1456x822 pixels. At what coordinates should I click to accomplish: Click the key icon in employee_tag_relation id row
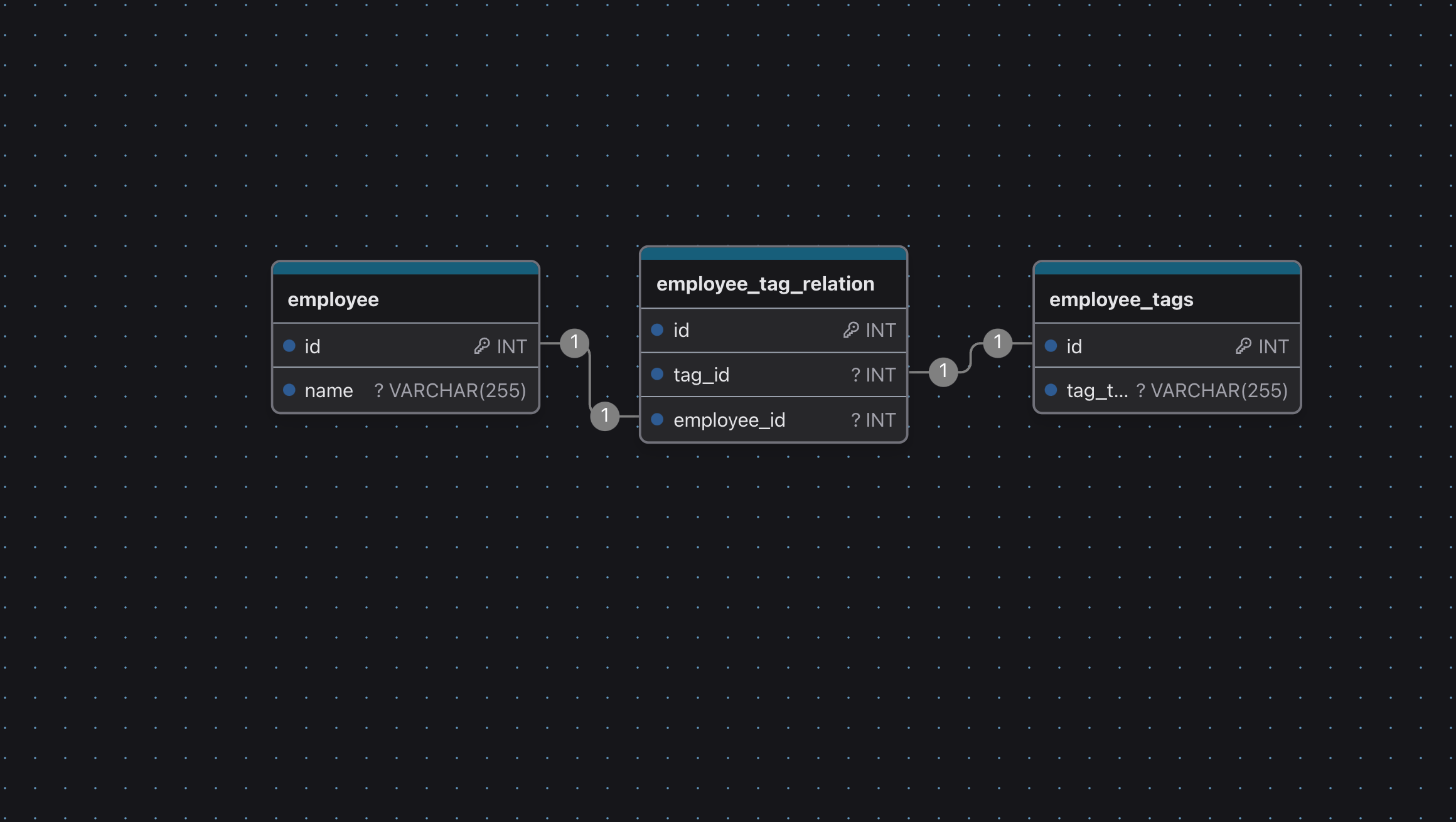pos(850,330)
